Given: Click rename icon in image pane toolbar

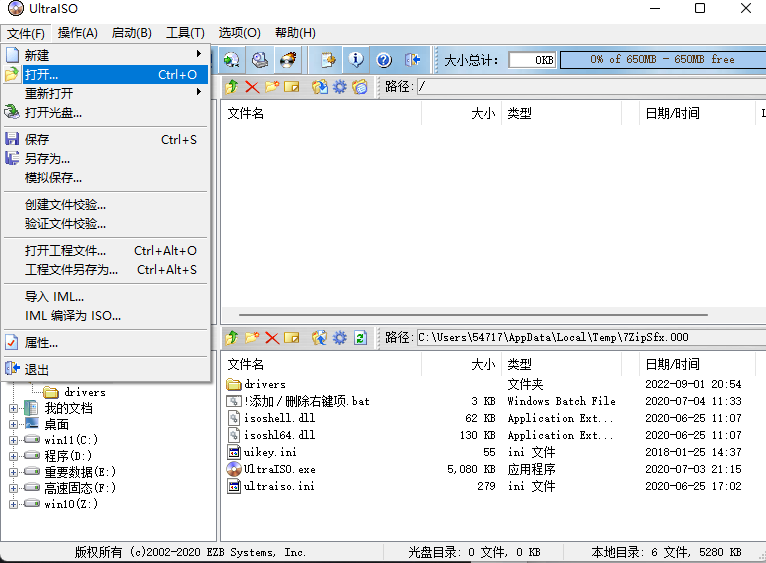Looking at the screenshot, I should [x=292, y=87].
